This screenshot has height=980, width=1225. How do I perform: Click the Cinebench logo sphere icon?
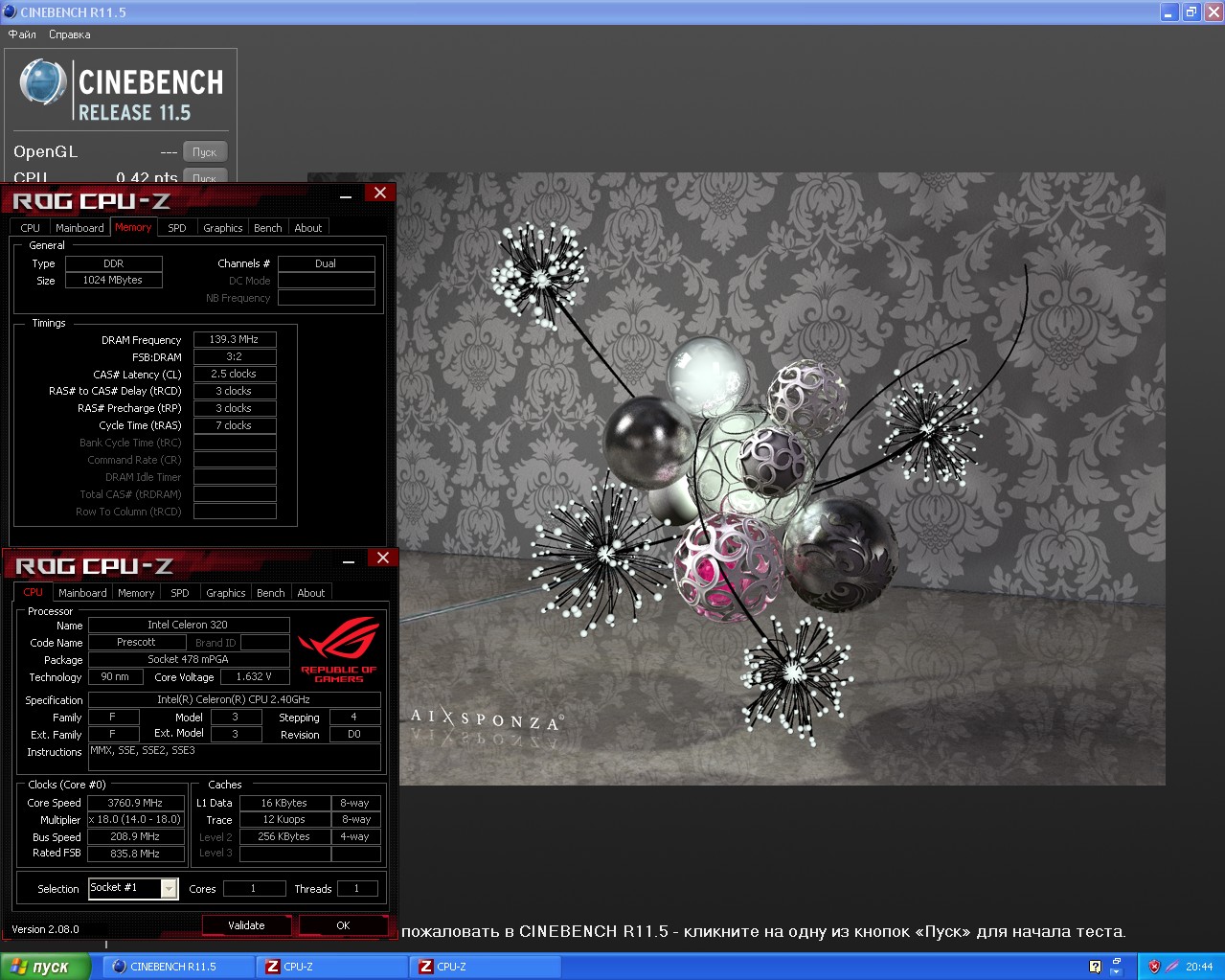coord(42,82)
